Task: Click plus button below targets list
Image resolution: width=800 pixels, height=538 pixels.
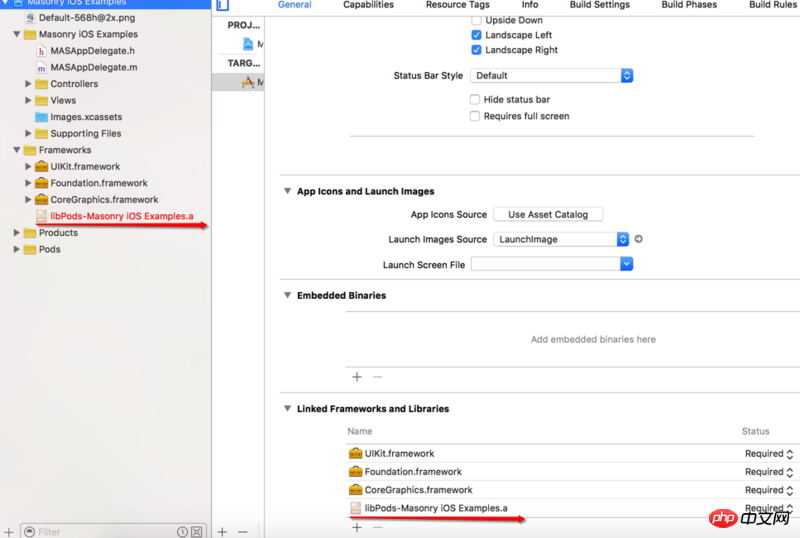Action: pos(222,532)
